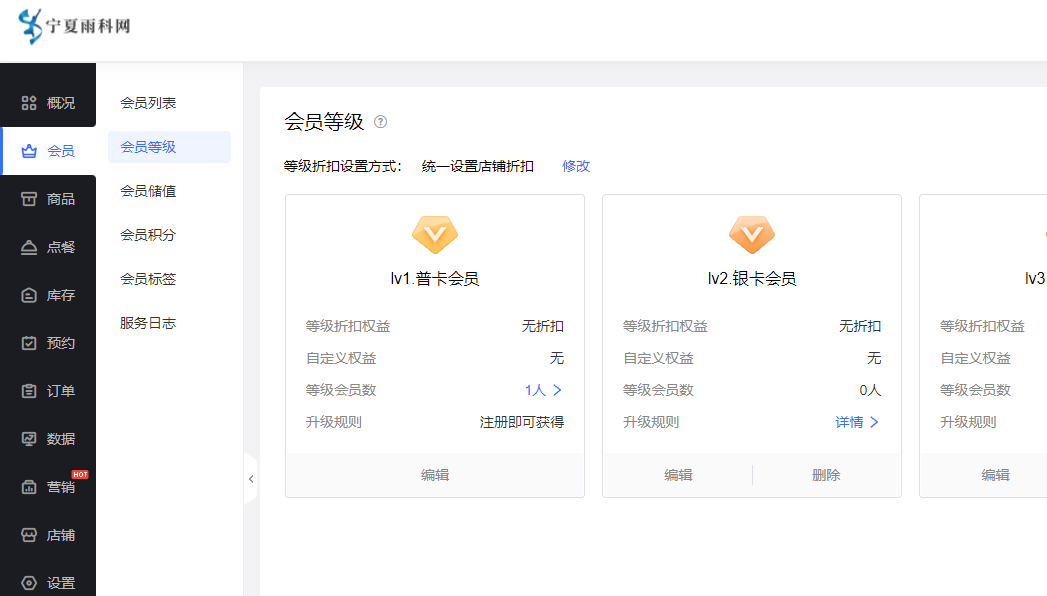Screen dimensions: 1047x596
Task: Open the 数据 chart icon
Action: pyautogui.click(x=29, y=439)
